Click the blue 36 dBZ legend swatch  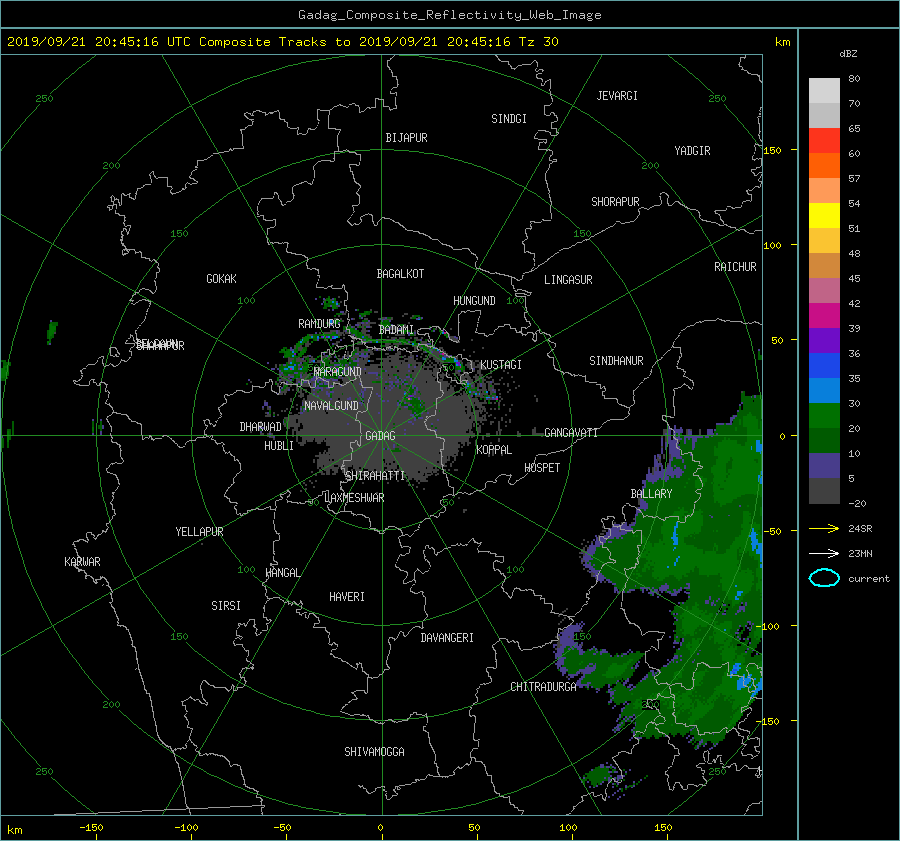point(824,365)
